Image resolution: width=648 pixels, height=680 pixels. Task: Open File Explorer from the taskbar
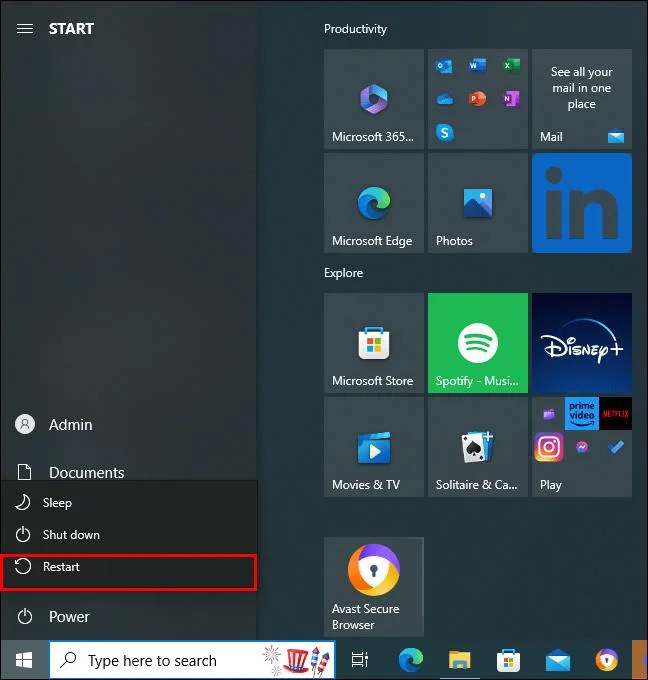pyautogui.click(x=459, y=660)
